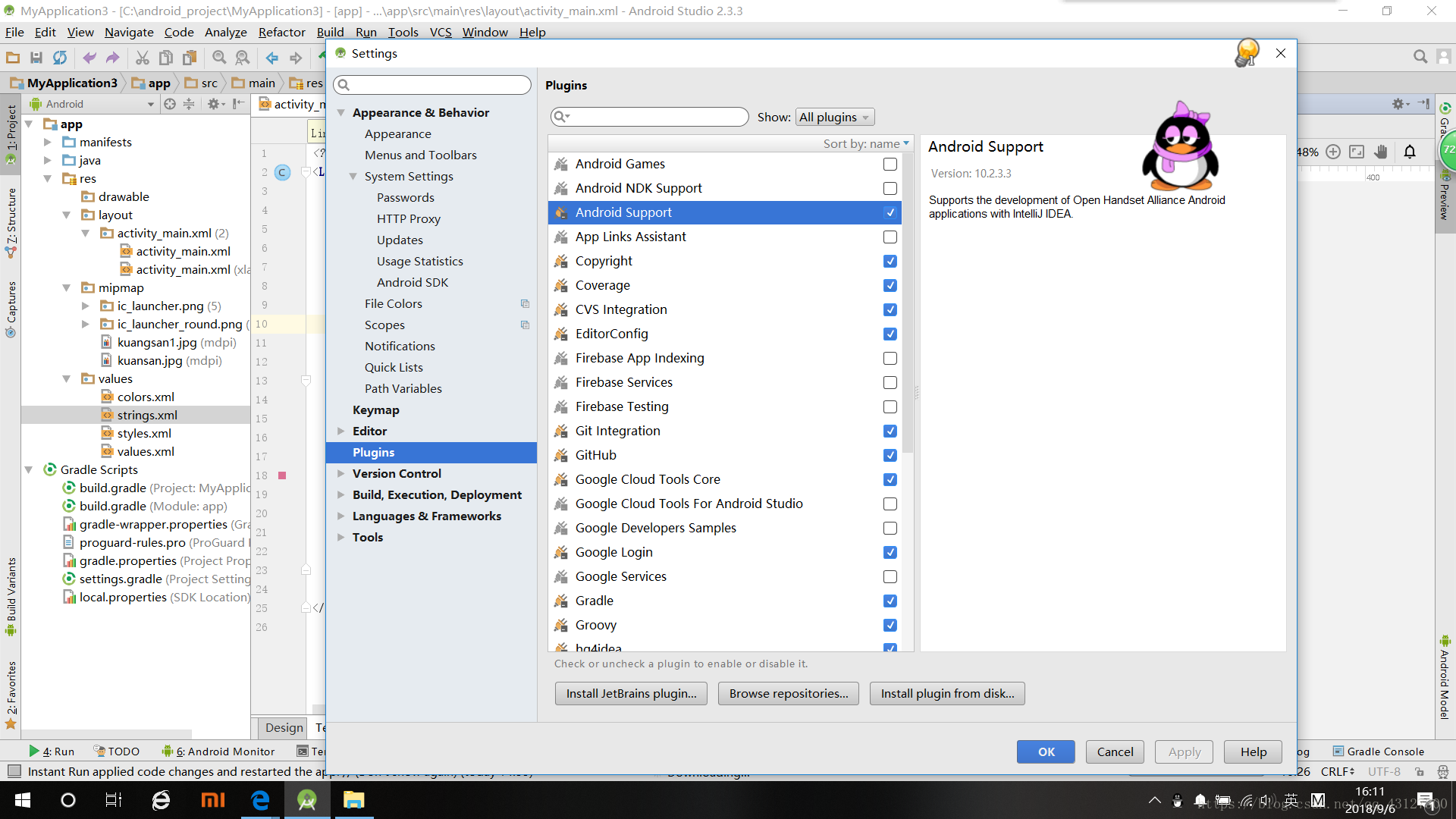Open the Android project view dropdown
The width and height of the screenshot is (1456, 819).
point(92,104)
